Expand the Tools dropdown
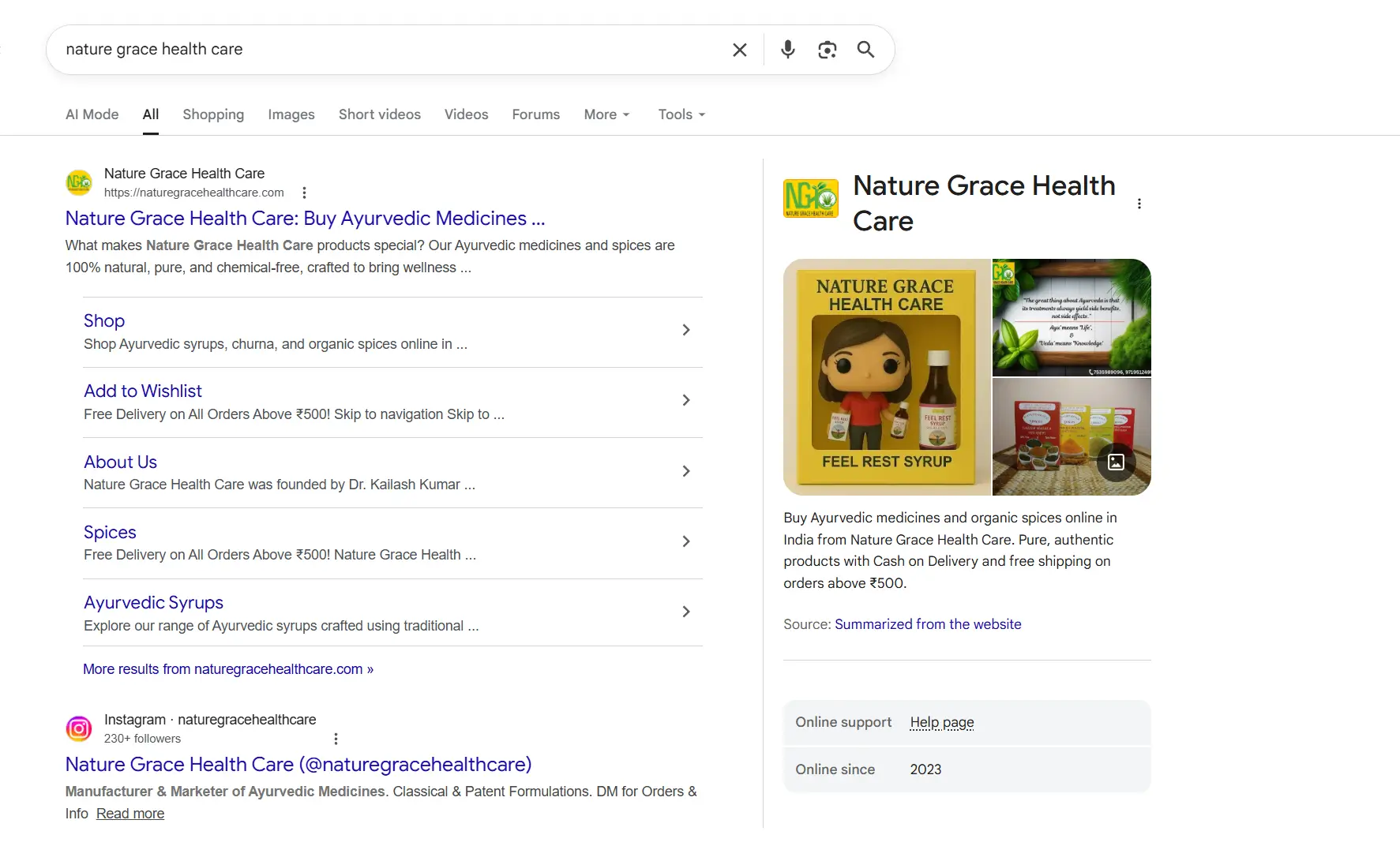The height and width of the screenshot is (846, 1400). pyautogui.click(x=680, y=114)
